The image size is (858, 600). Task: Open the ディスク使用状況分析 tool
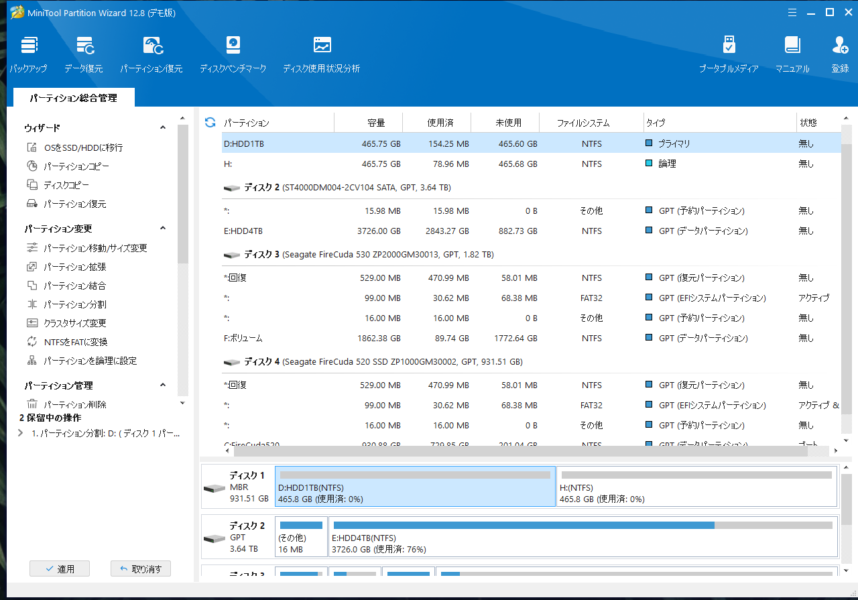tap(322, 54)
